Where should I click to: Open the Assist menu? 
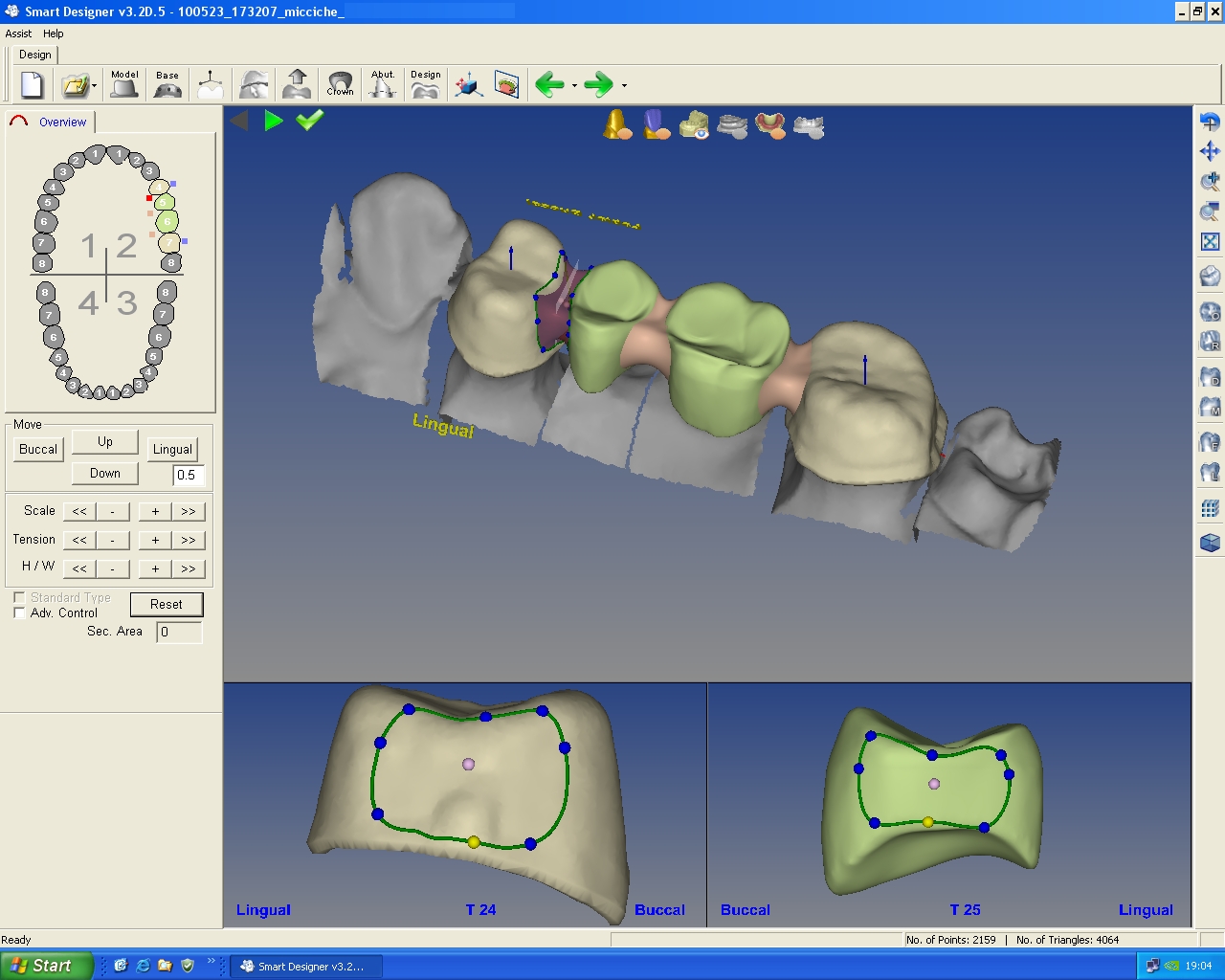[18, 33]
